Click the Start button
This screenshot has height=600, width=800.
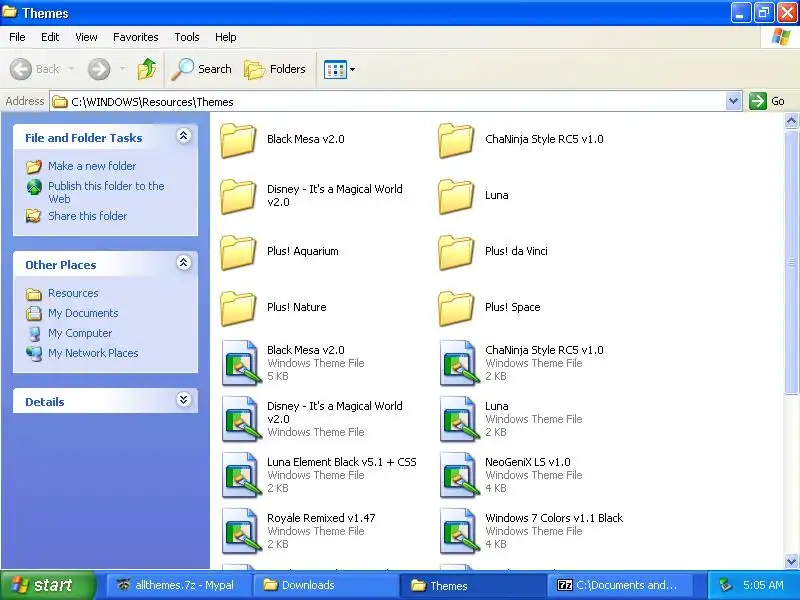pos(48,585)
